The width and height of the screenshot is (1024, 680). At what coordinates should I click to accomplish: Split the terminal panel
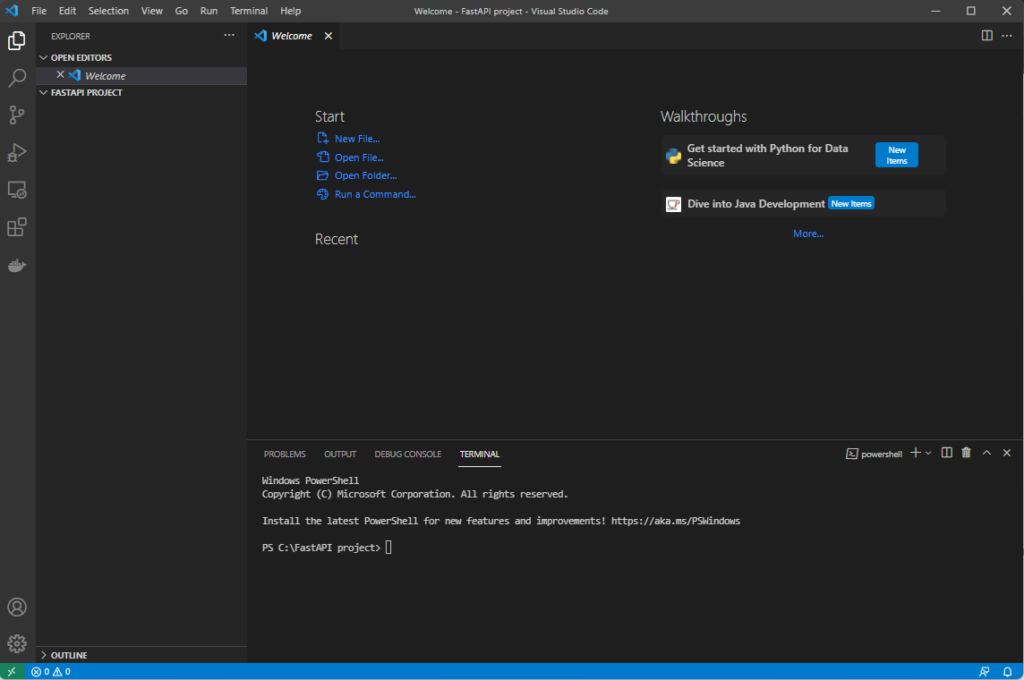point(947,453)
